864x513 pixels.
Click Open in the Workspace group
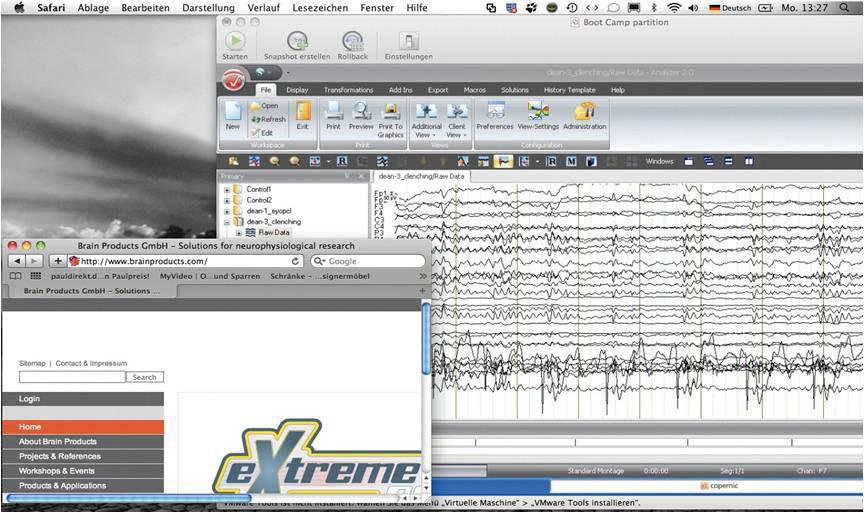click(265, 105)
